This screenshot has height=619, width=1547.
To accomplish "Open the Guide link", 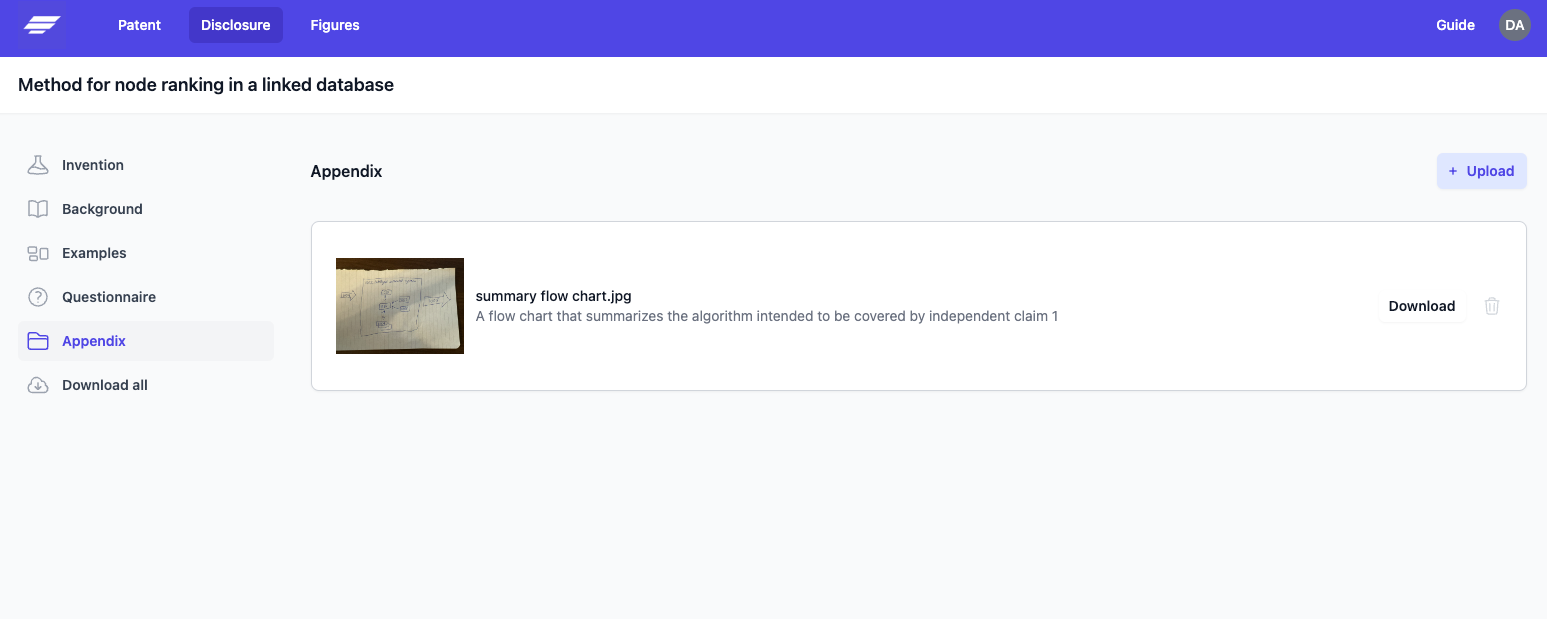I will click(1455, 24).
